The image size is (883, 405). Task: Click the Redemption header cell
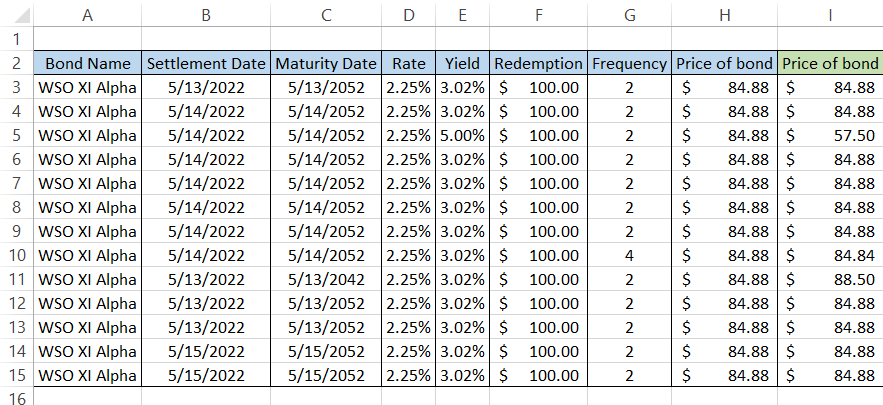[537, 63]
